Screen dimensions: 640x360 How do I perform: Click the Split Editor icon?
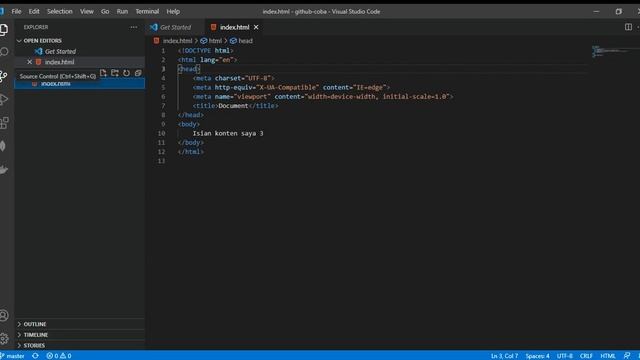click(x=628, y=27)
